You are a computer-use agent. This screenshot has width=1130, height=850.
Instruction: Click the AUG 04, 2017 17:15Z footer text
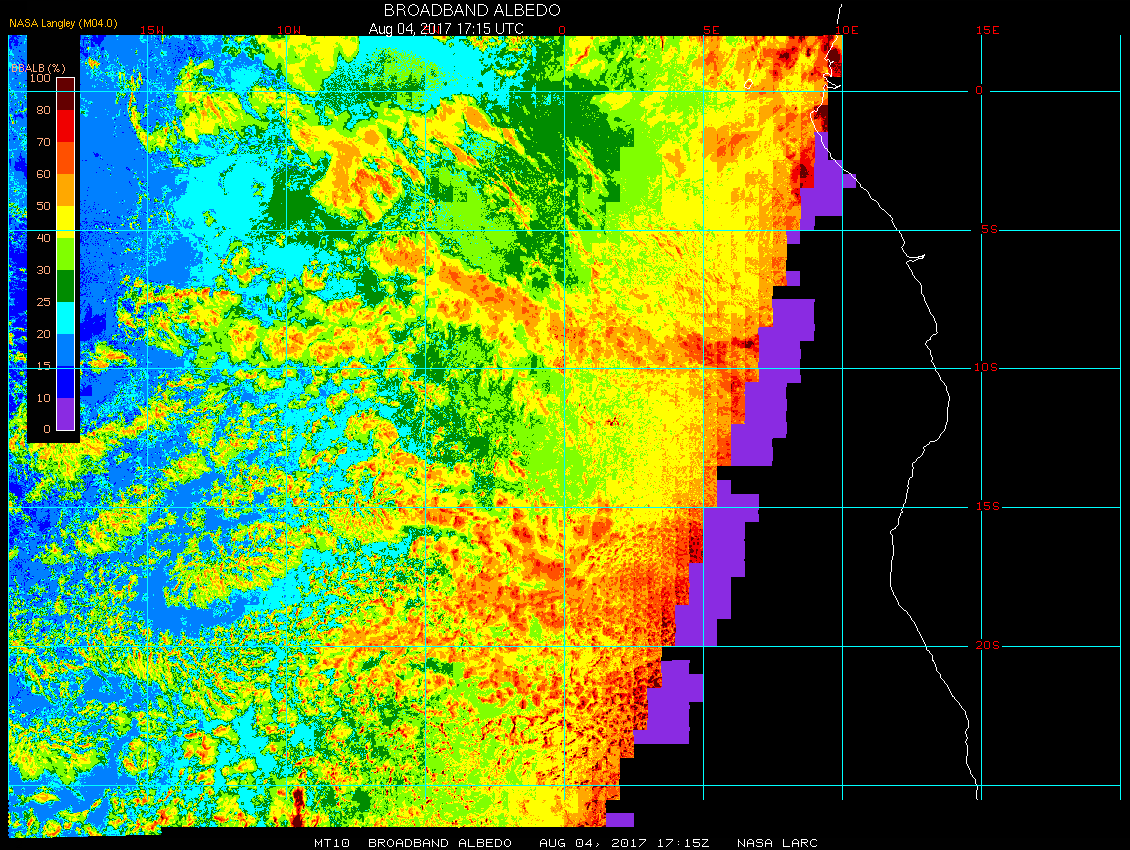point(624,843)
